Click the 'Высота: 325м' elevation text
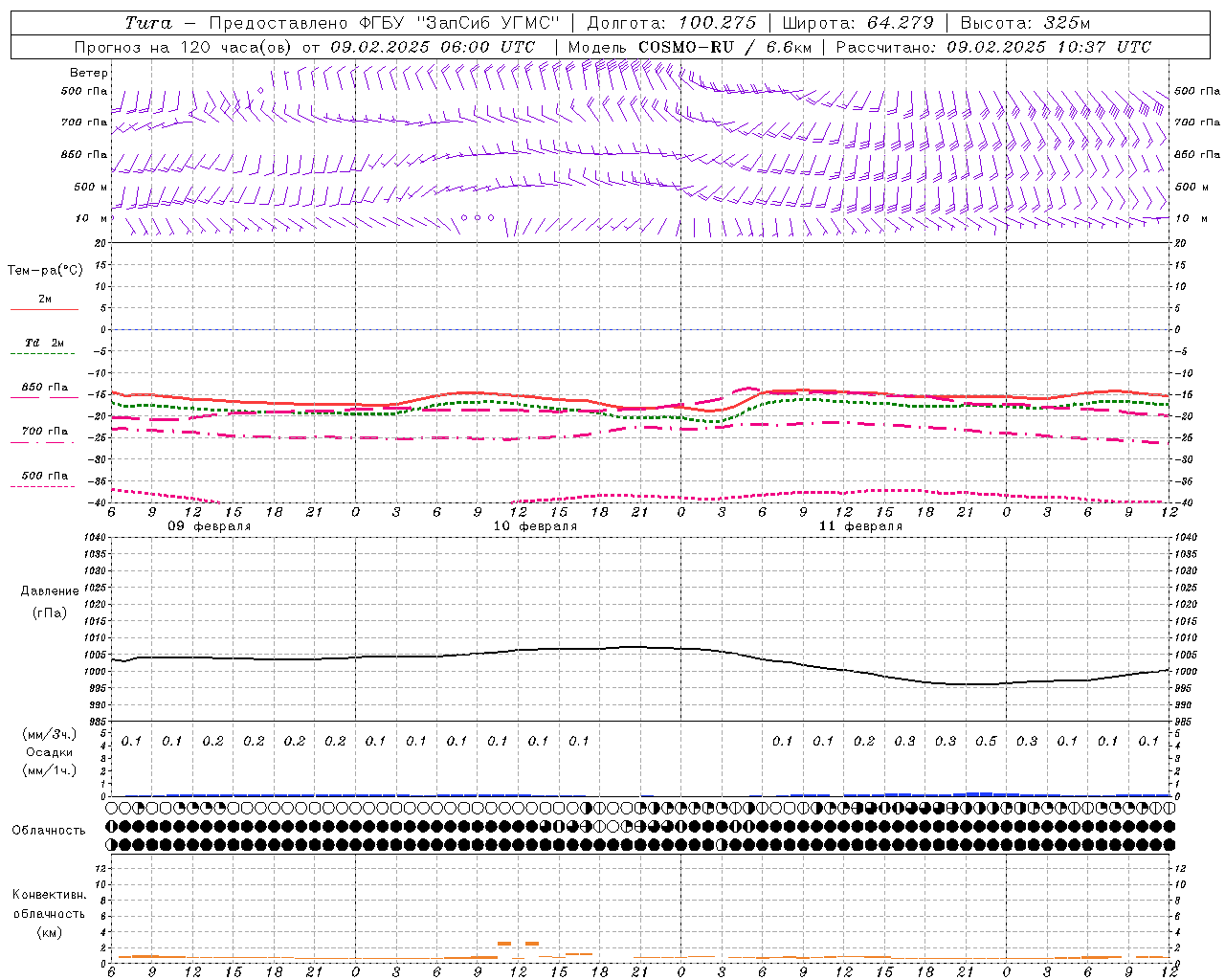Viewport: 1225px width, 980px height. 1025,23
